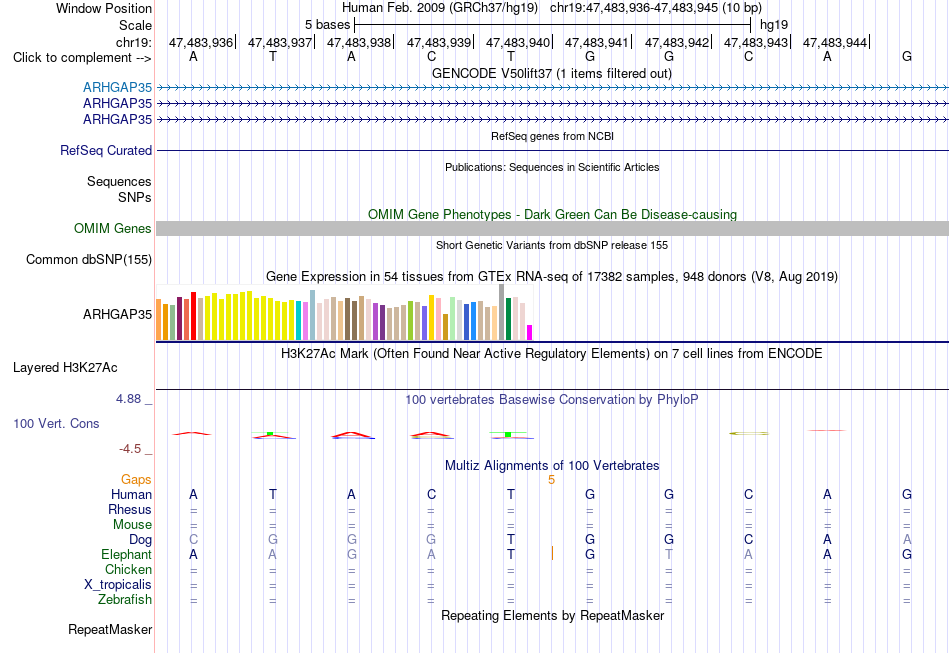Screen dimensions: 950x653
Task: Click position text chr19:47,483,936-47,483,945 (10 bp)
Action: (x=656, y=8)
